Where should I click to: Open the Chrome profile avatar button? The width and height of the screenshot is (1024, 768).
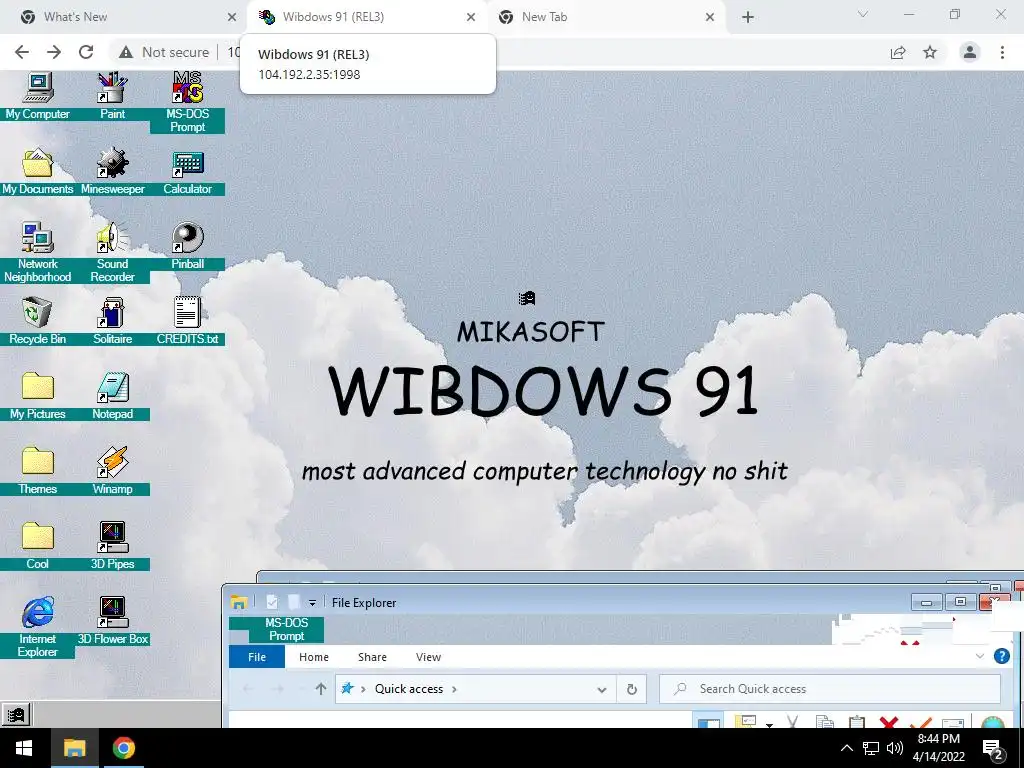pyautogui.click(x=970, y=52)
